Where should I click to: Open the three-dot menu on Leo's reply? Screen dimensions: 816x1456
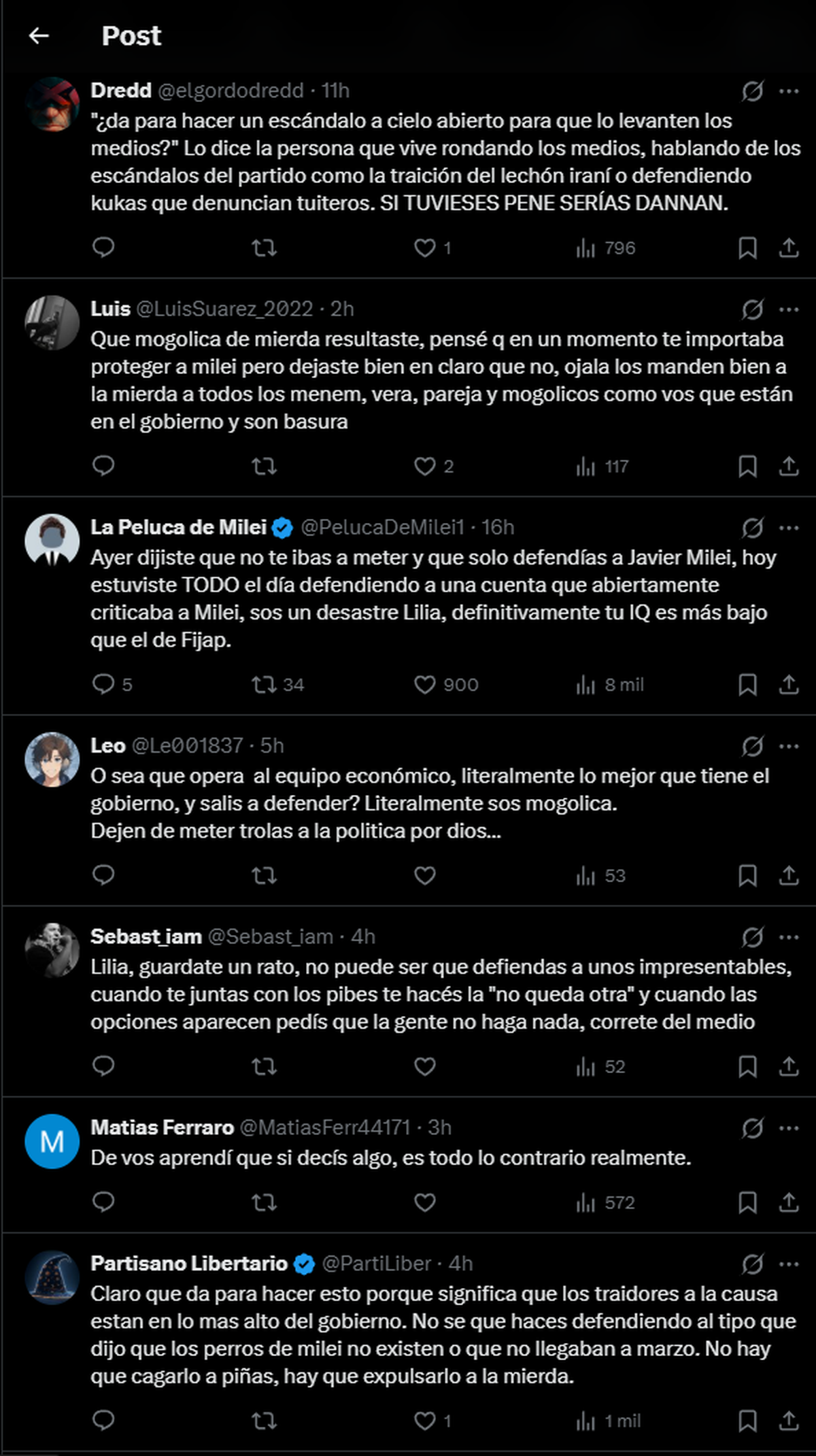tap(789, 745)
